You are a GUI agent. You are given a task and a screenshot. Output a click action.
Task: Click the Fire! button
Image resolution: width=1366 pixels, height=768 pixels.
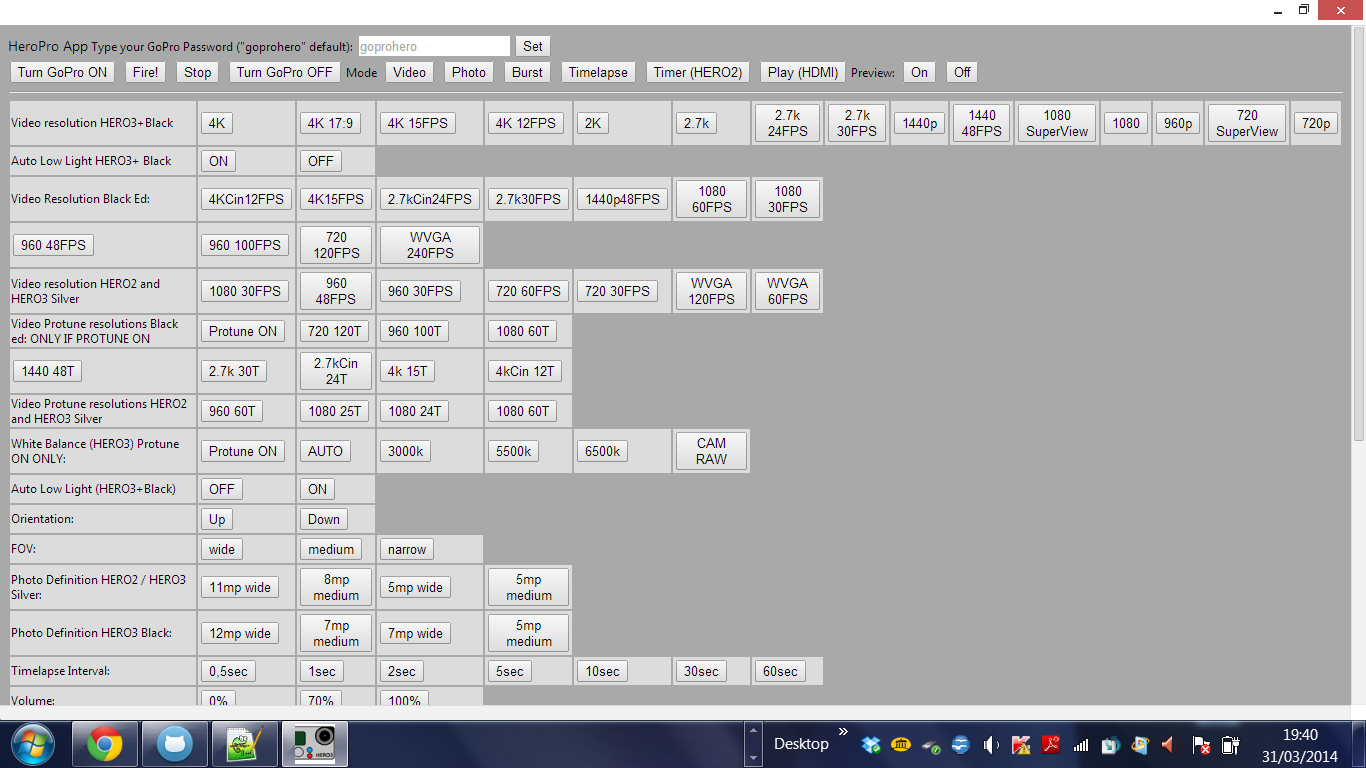(145, 72)
